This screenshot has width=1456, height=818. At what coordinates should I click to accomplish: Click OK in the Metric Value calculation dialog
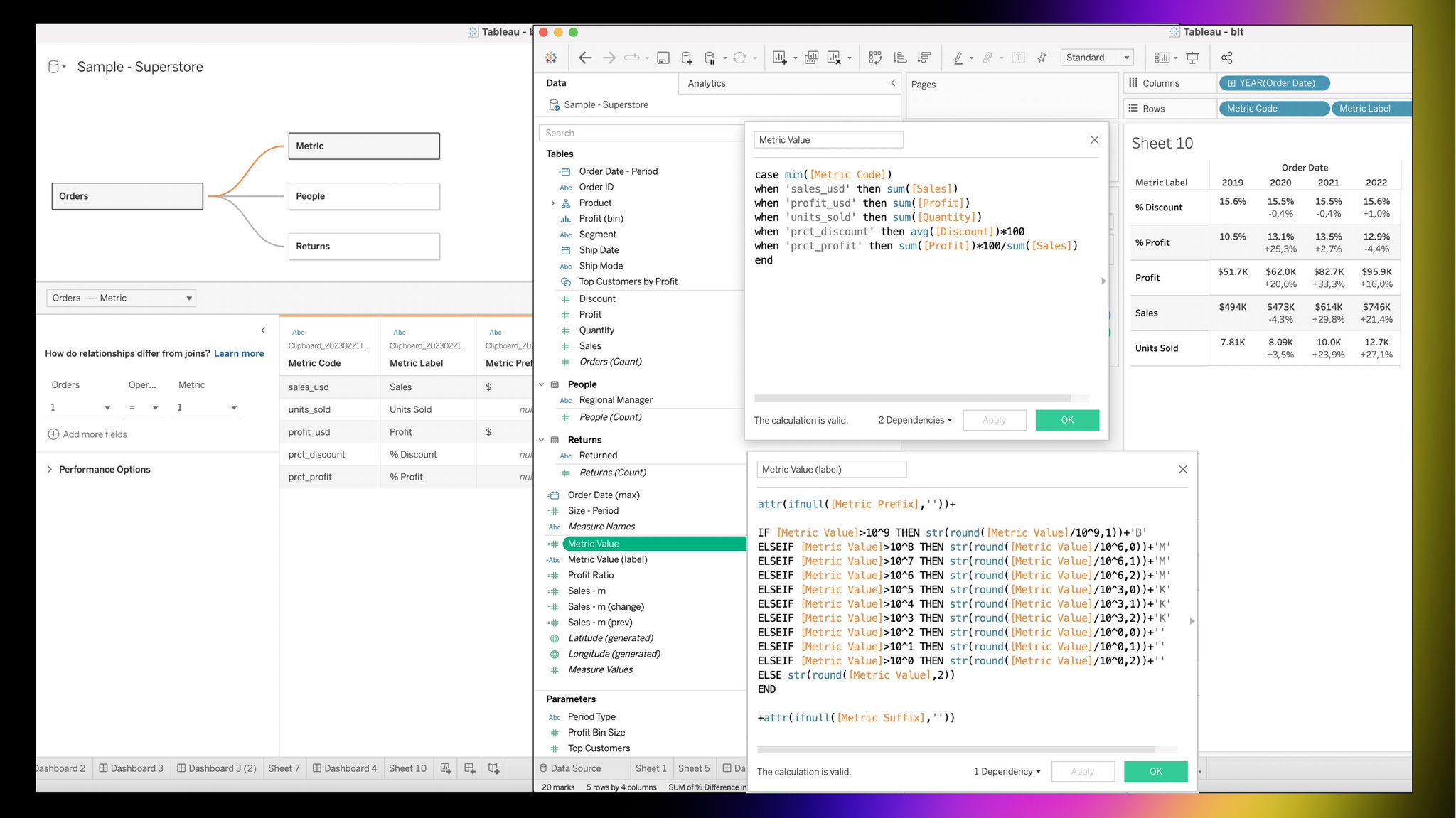coord(1066,421)
